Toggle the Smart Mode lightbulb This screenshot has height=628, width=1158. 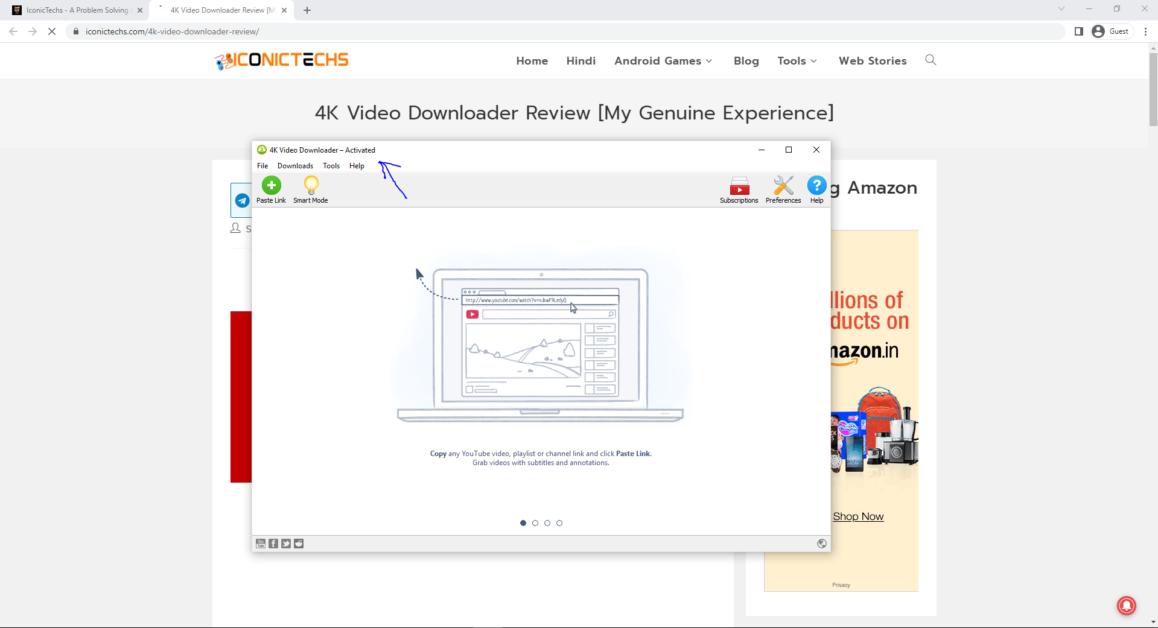click(310, 189)
